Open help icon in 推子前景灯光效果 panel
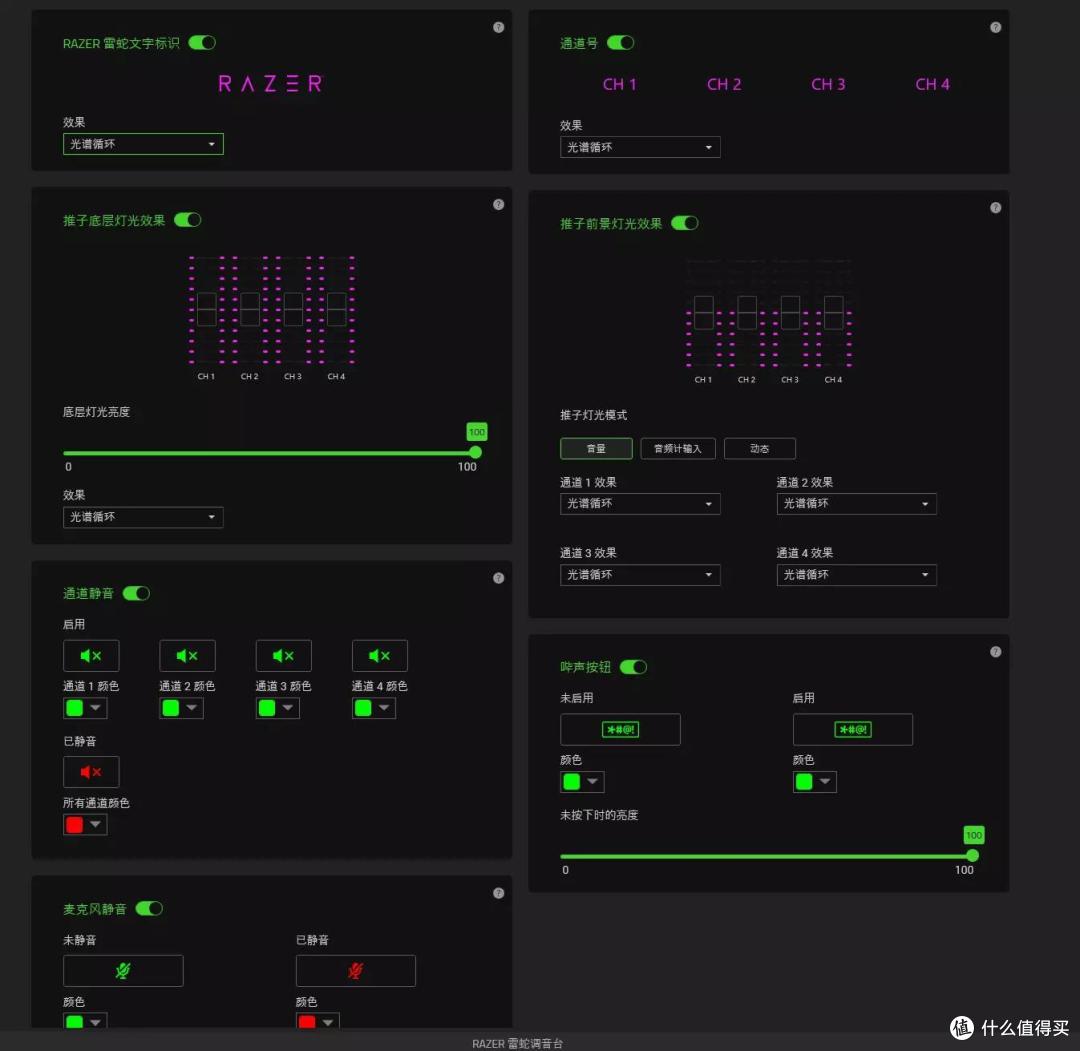The width and height of the screenshot is (1080, 1051). tap(995, 207)
